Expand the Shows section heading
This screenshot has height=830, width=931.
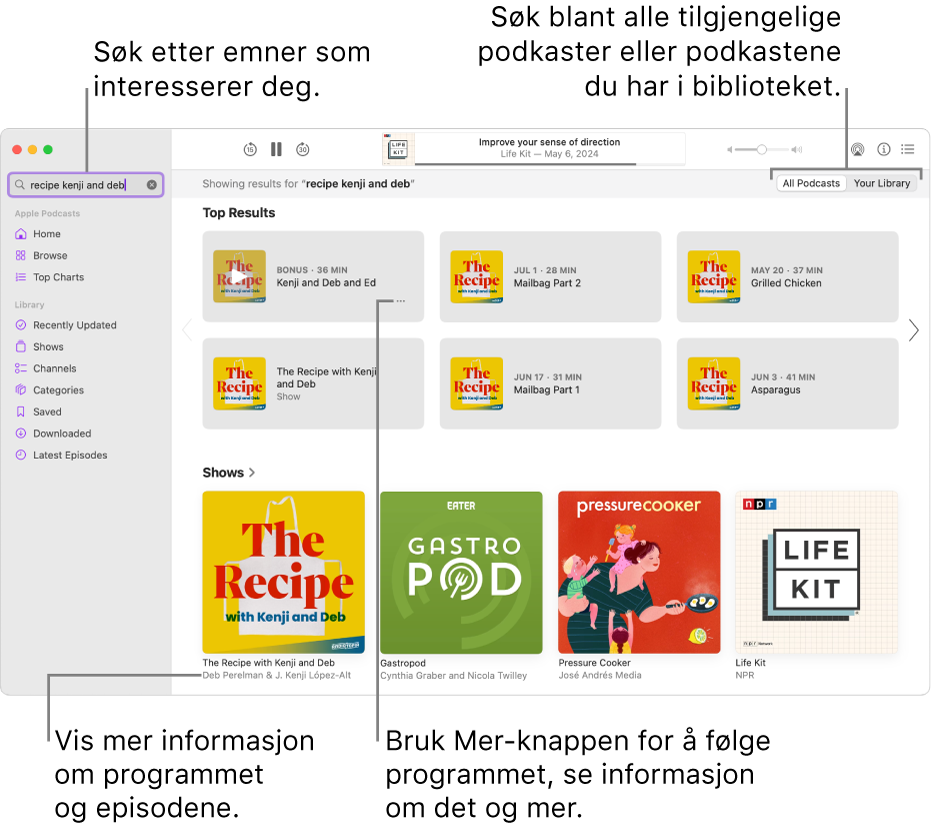pyautogui.click(x=229, y=473)
